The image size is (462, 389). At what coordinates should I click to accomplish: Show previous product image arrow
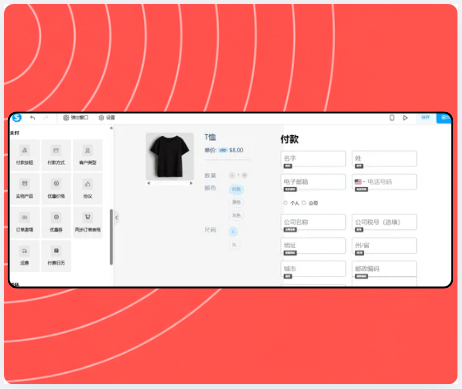pyautogui.click(x=149, y=183)
